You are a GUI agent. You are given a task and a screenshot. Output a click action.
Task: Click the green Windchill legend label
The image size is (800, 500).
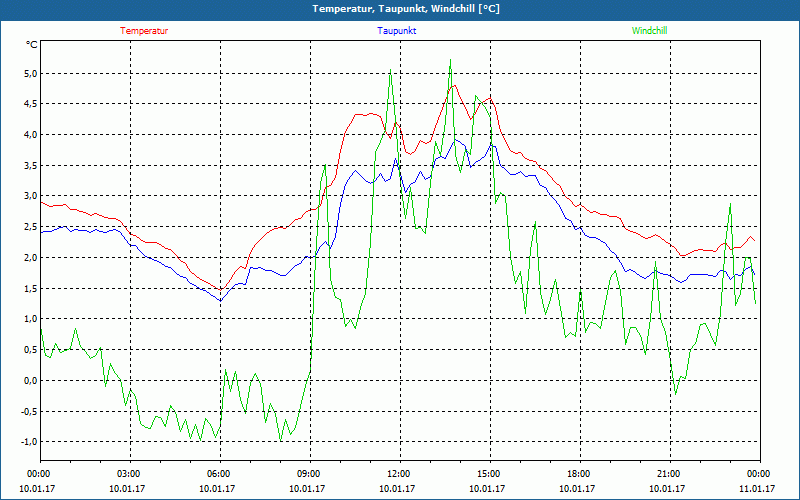pyautogui.click(x=649, y=31)
